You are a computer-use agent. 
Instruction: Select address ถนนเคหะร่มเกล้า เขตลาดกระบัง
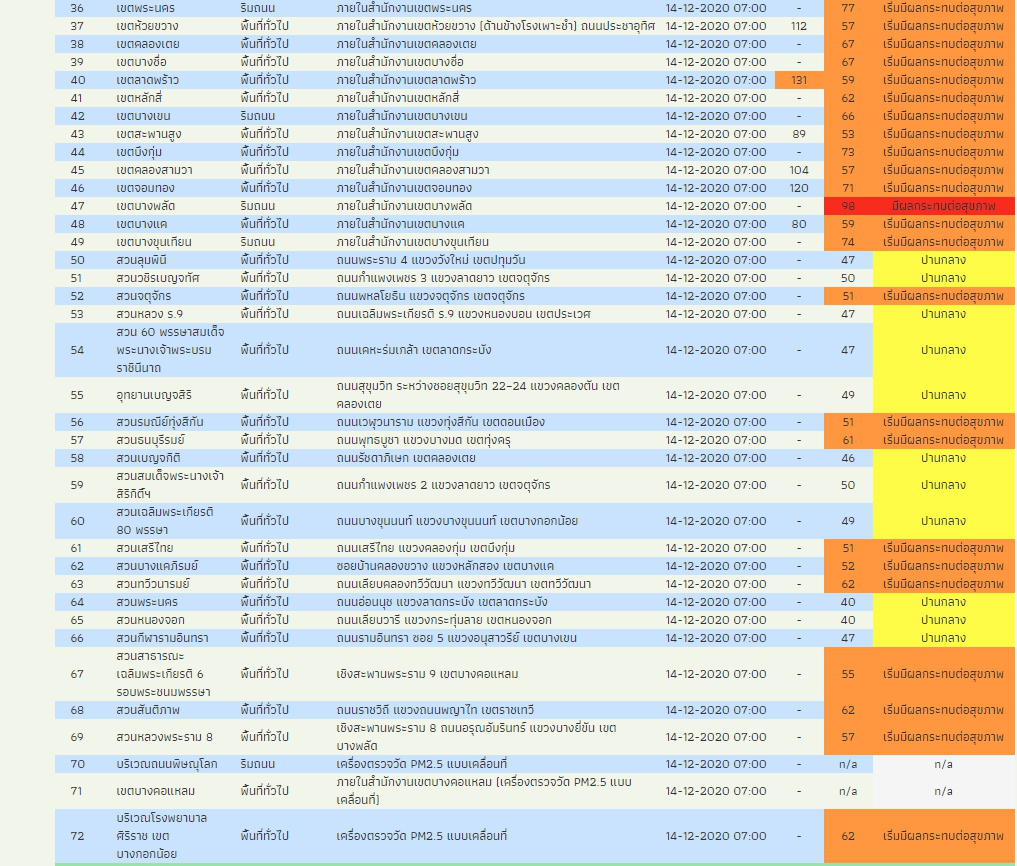[414, 350]
